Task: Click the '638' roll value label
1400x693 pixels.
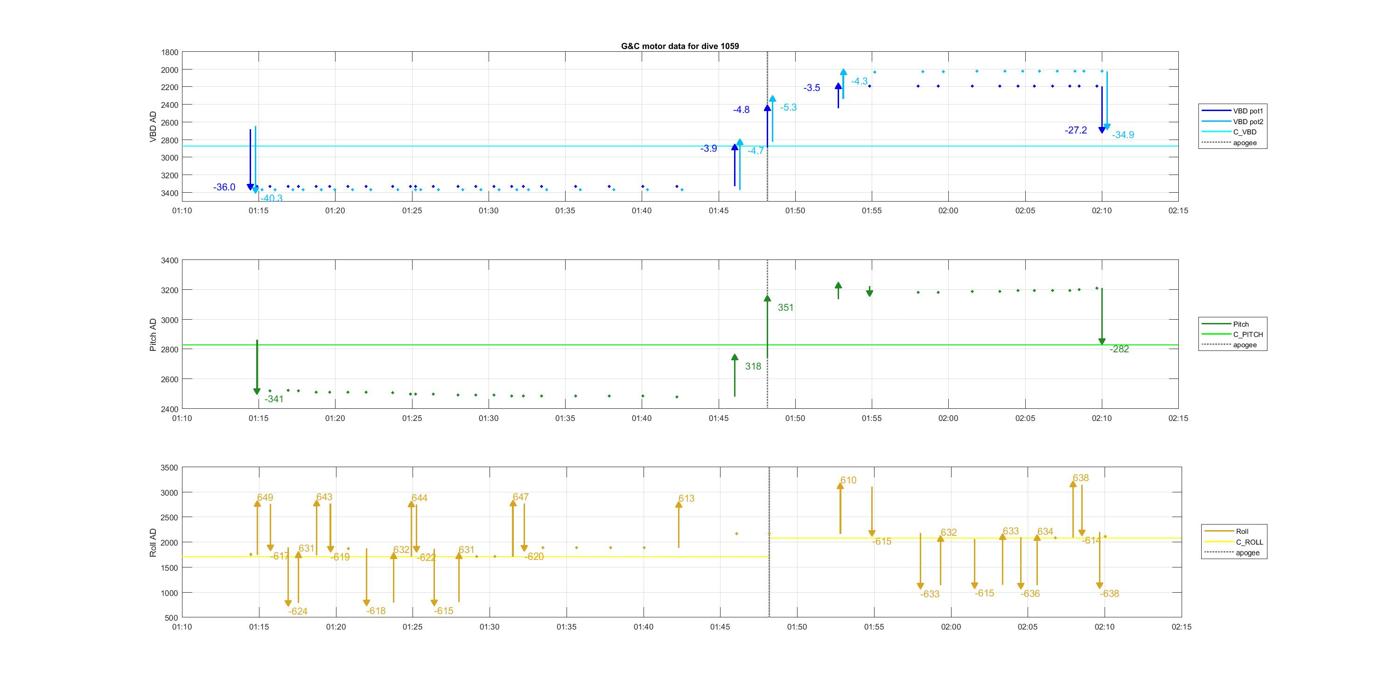Action: [1080, 478]
